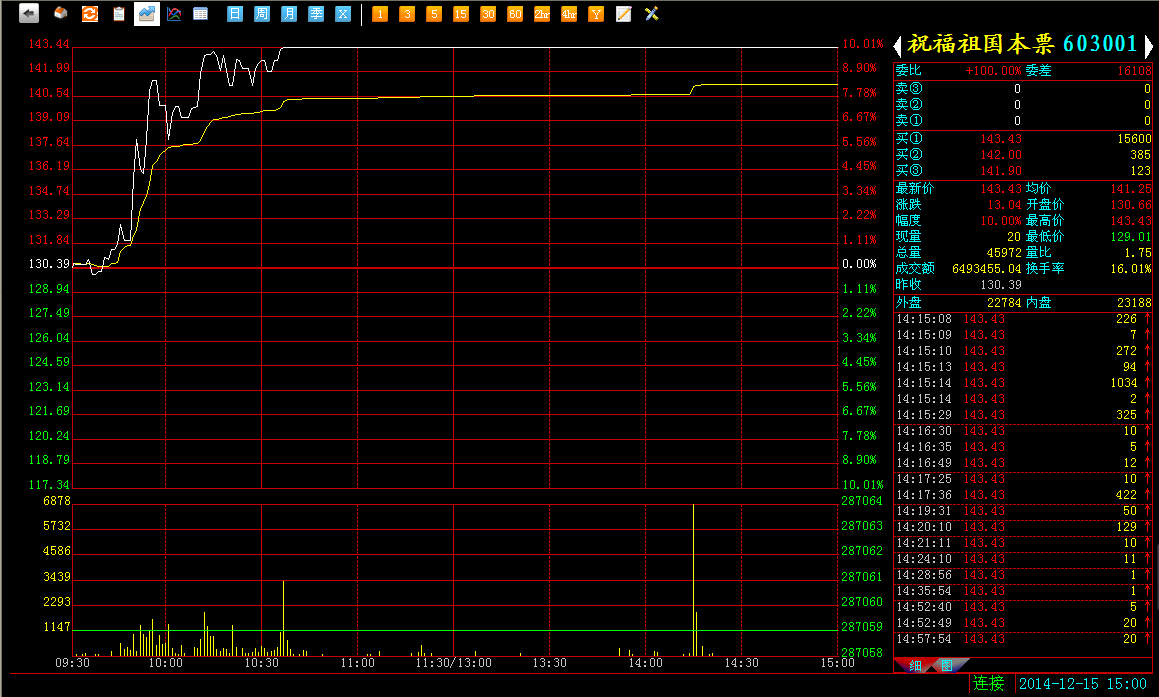Open the tools settings wrench icon
Viewport: 1159px width, 697px height.
pos(651,14)
